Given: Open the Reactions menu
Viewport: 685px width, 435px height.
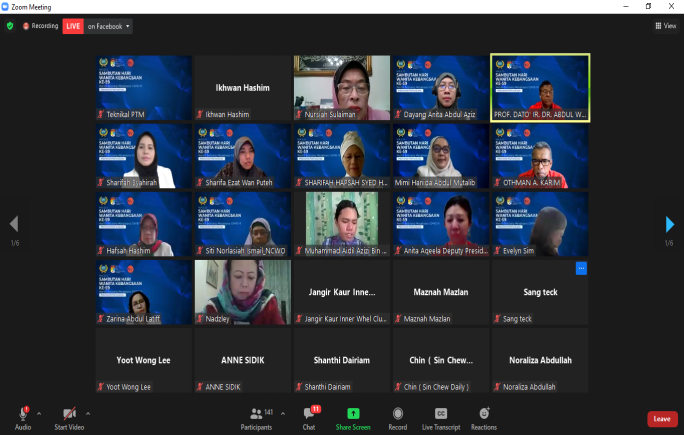Looking at the screenshot, I should [484, 413].
